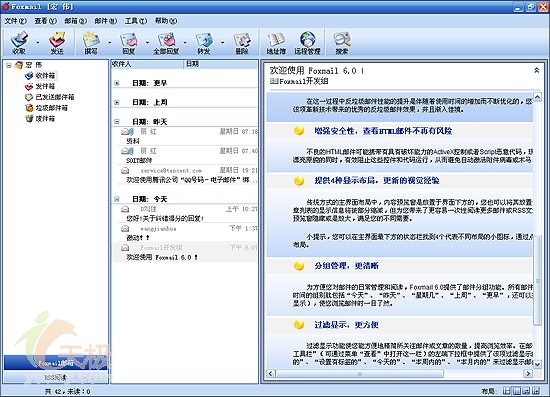Collapse the 日期: 今天 mail group
This screenshot has height=397, width=550.
[117, 199]
